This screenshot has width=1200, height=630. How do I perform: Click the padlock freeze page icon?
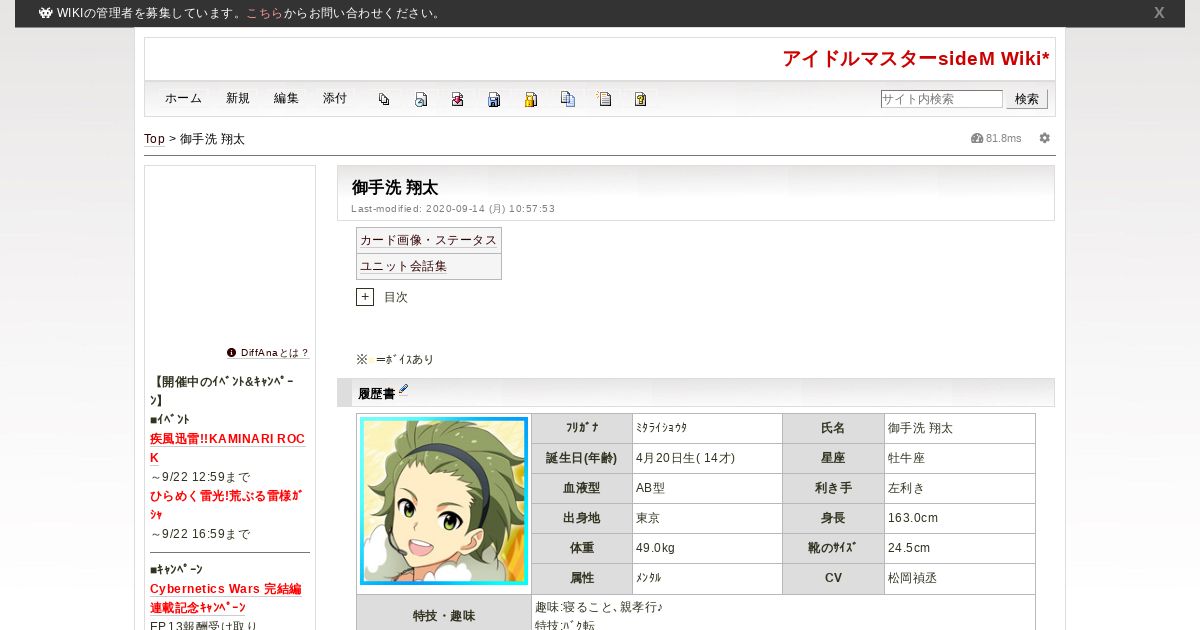(531, 99)
